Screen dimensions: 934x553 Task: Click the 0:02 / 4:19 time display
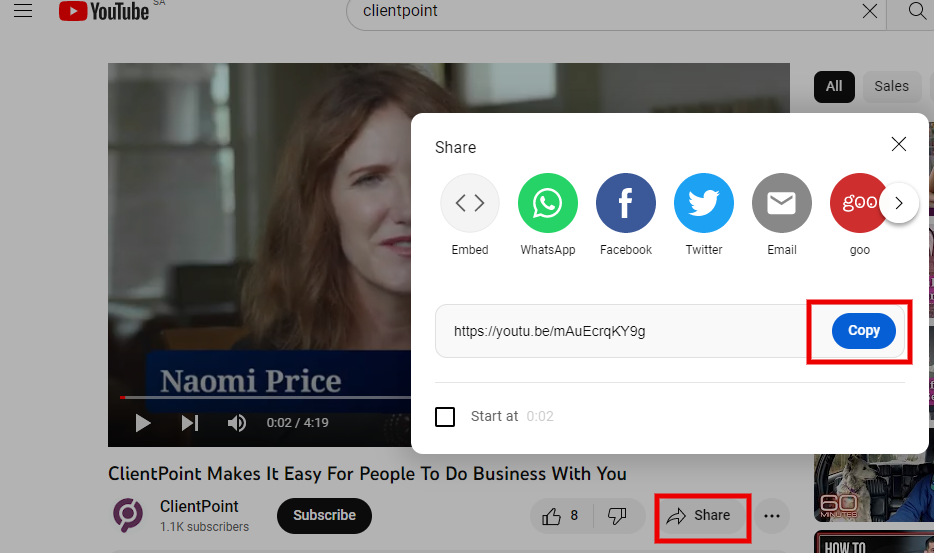[297, 423]
